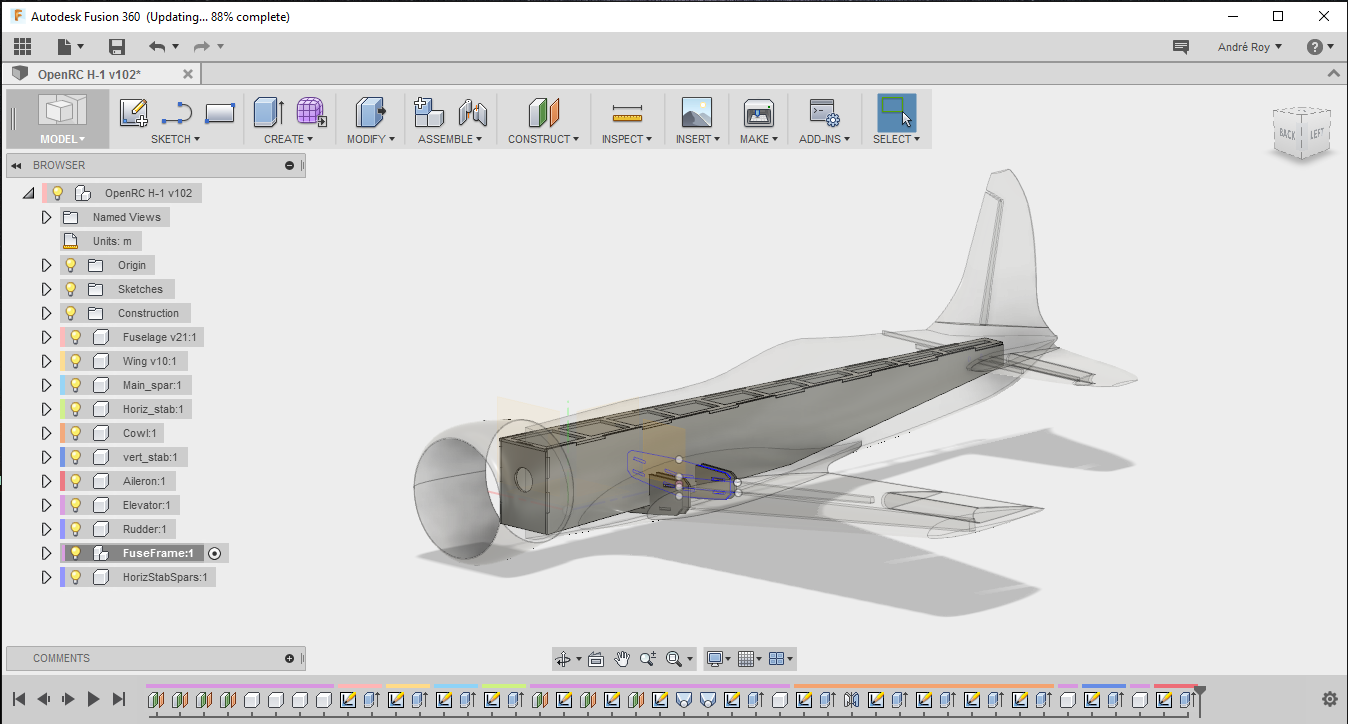Jump to timeline beginning
The image size is (1348, 724).
tap(19, 699)
